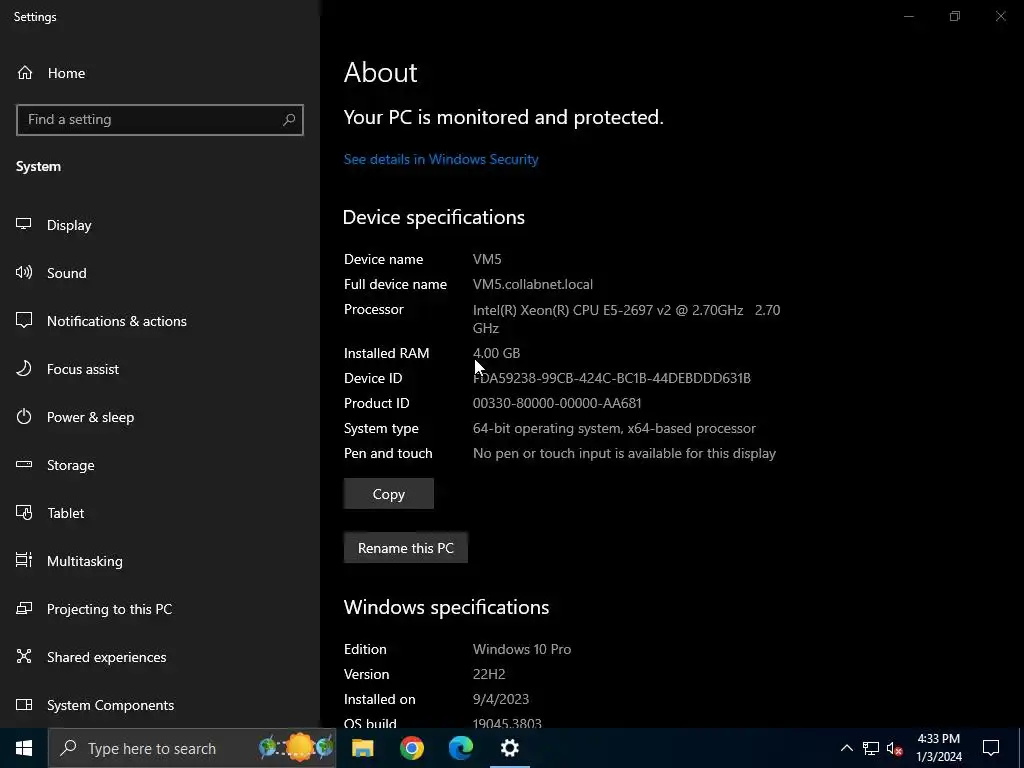Open the Windows Start menu
Image resolution: width=1024 pixels, height=768 pixels.
point(24,748)
